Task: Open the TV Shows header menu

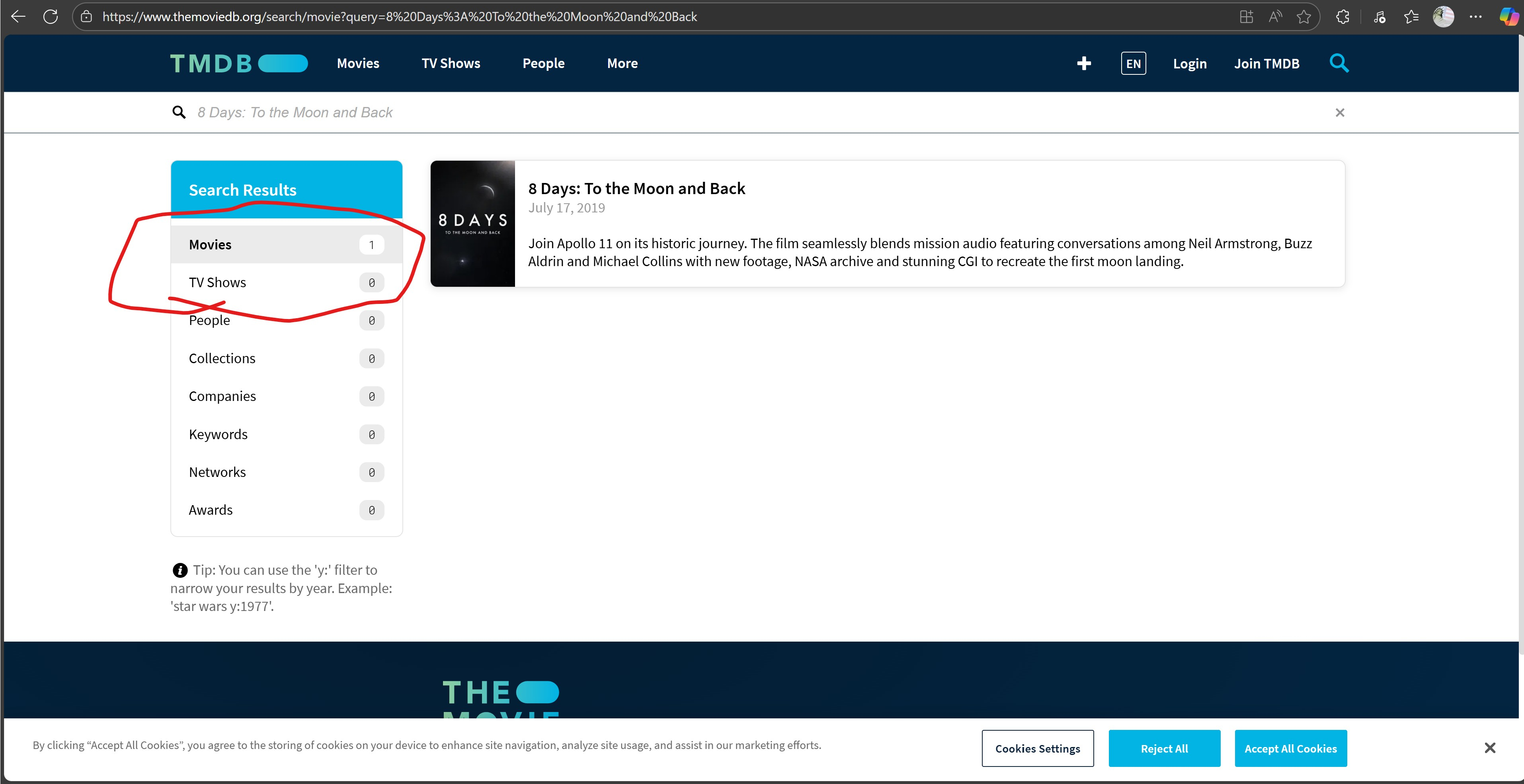Action: [x=450, y=63]
